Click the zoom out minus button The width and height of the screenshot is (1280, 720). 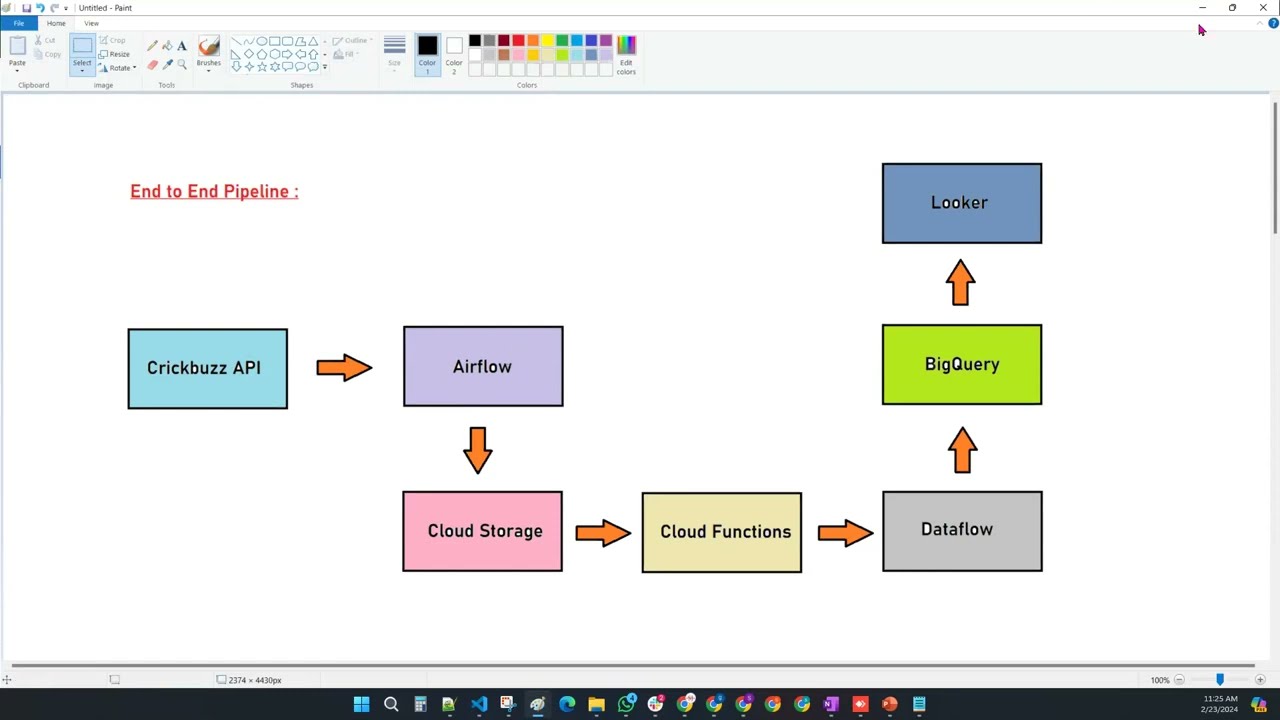[1179, 680]
